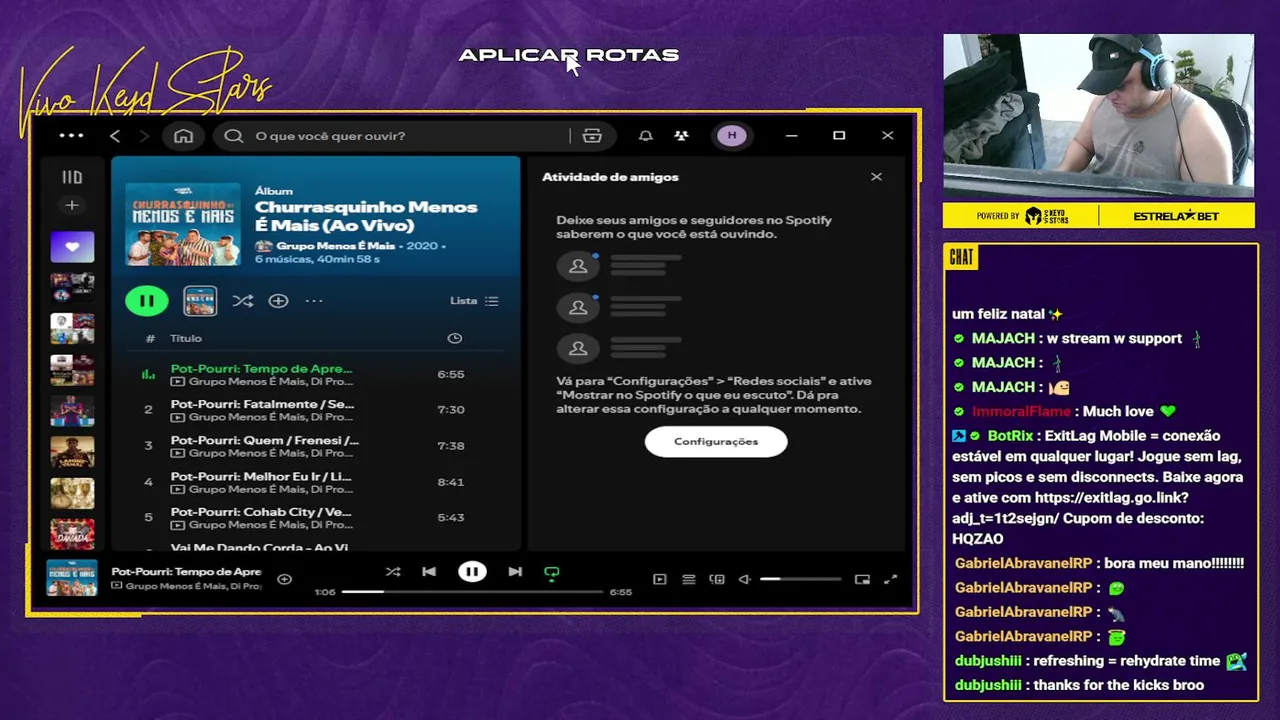The image size is (1280, 720).
Task: Open the Now Playing view icon
Action: coord(660,579)
